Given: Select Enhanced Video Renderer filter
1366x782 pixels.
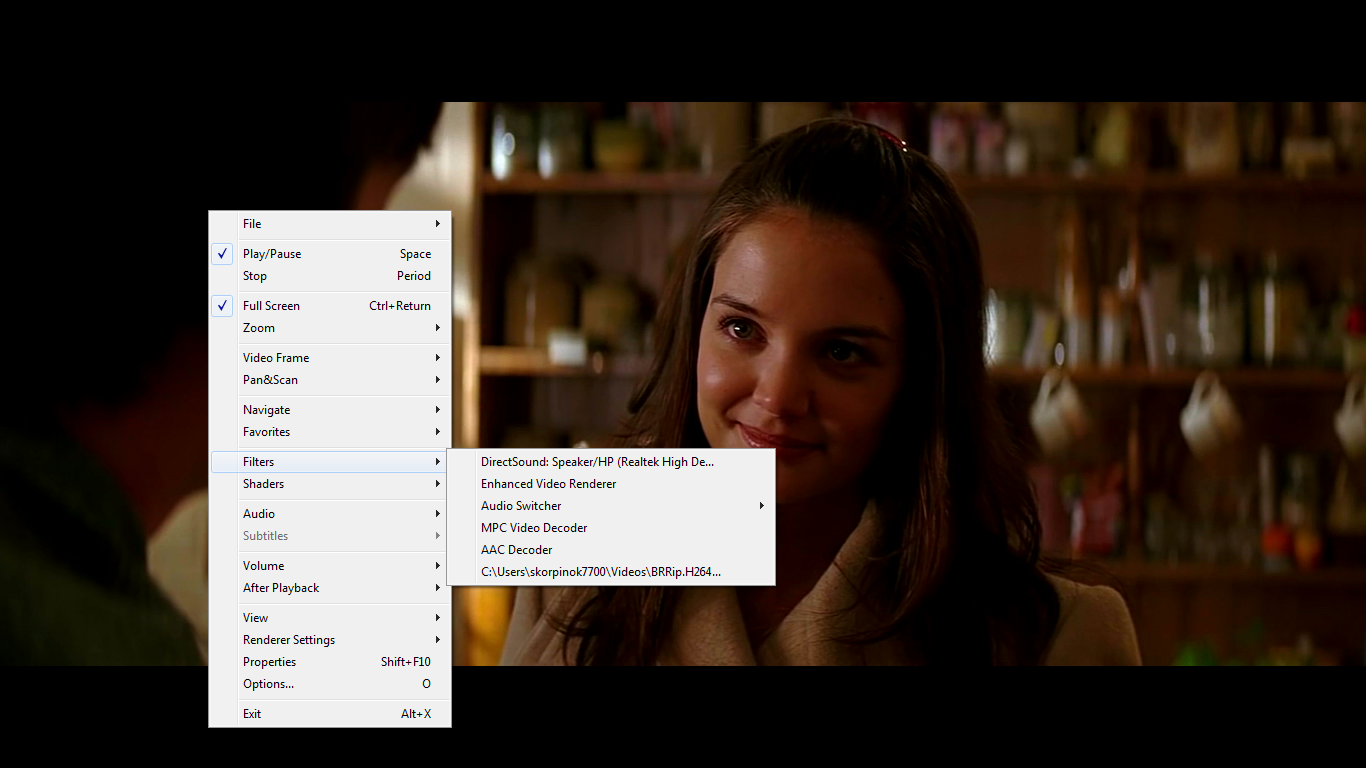Looking at the screenshot, I should pyautogui.click(x=611, y=484).
